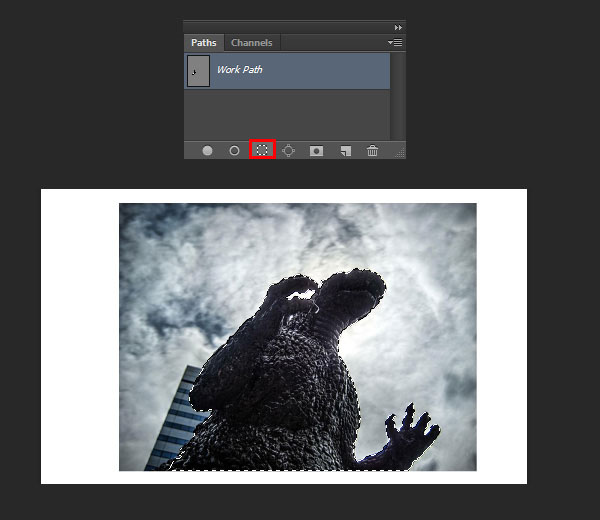Make work path from selection icon
This screenshot has height=520, width=600.
[x=289, y=151]
